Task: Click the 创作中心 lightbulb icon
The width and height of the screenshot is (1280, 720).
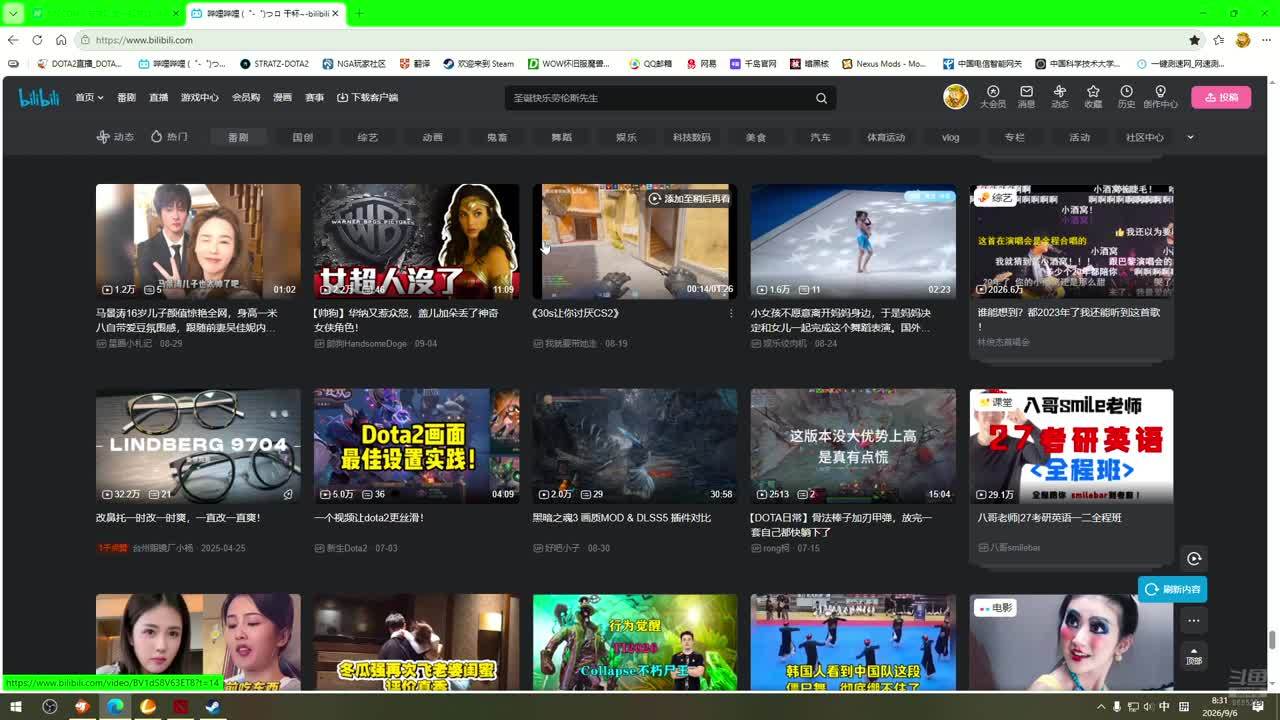Action: 1160,91
